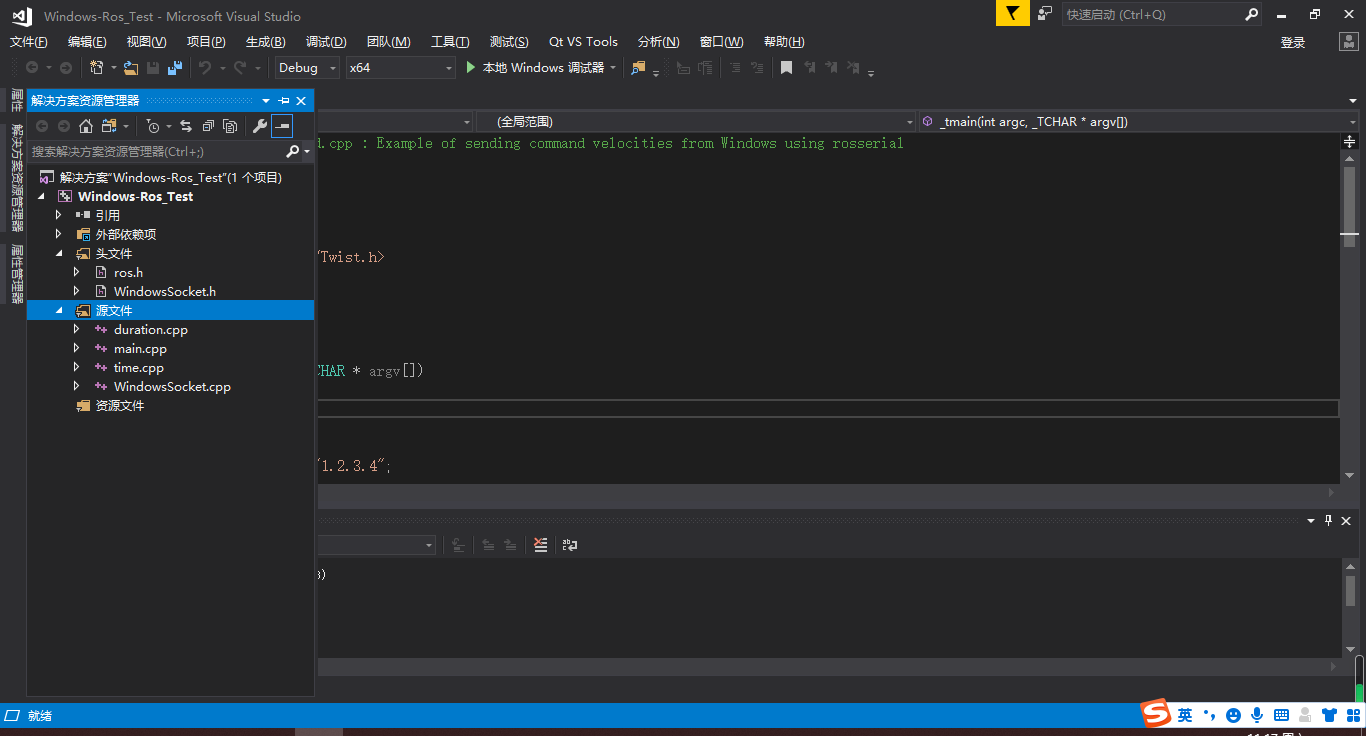Click yellow notification flag icon
The width and height of the screenshot is (1366, 736).
(x=1012, y=13)
